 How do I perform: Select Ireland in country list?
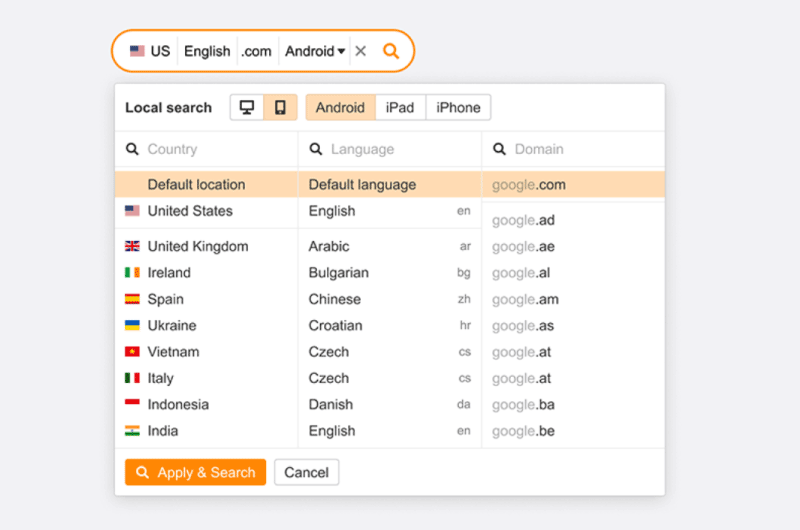[206, 273]
